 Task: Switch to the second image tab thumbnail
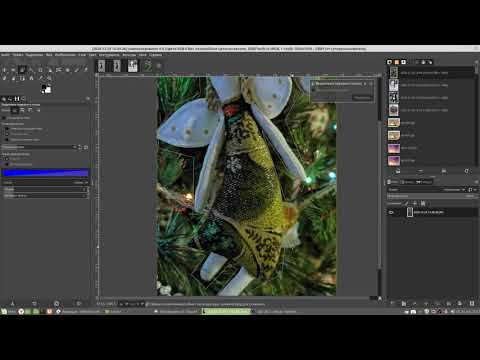tap(117, 65)
